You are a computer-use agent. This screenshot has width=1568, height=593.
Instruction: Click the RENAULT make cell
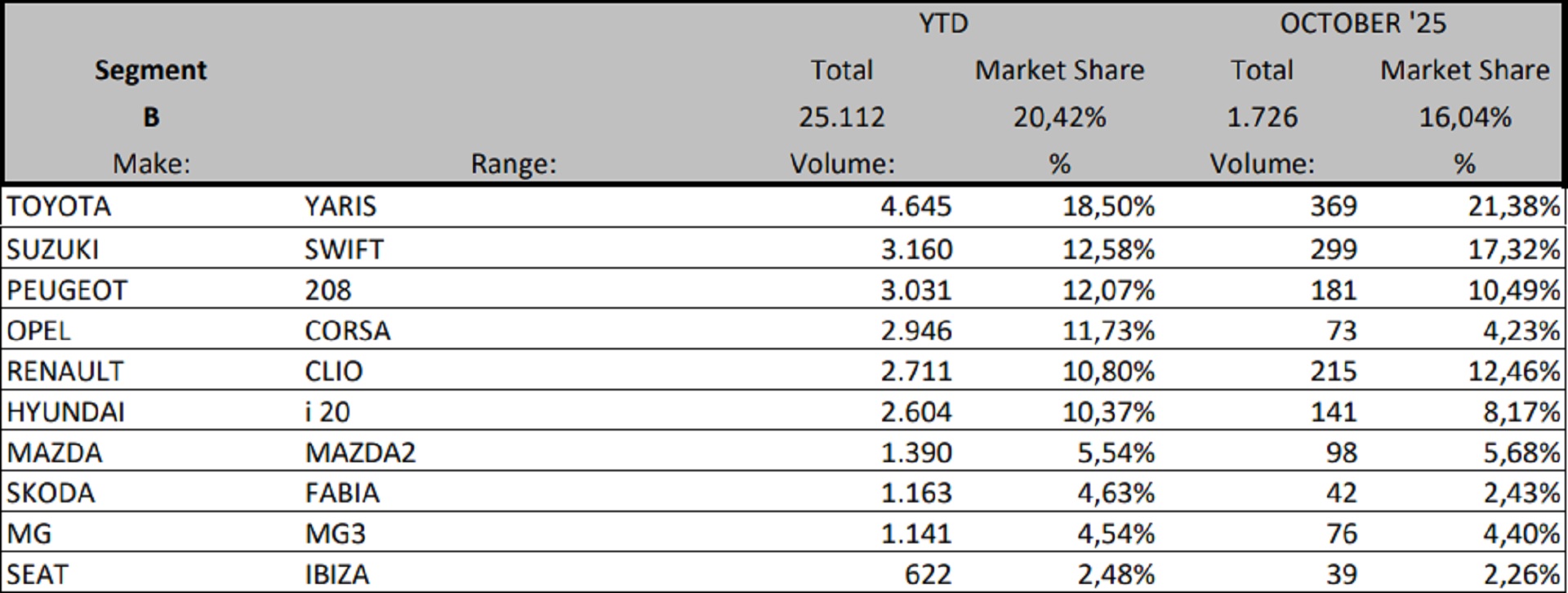tap(65, 372)
